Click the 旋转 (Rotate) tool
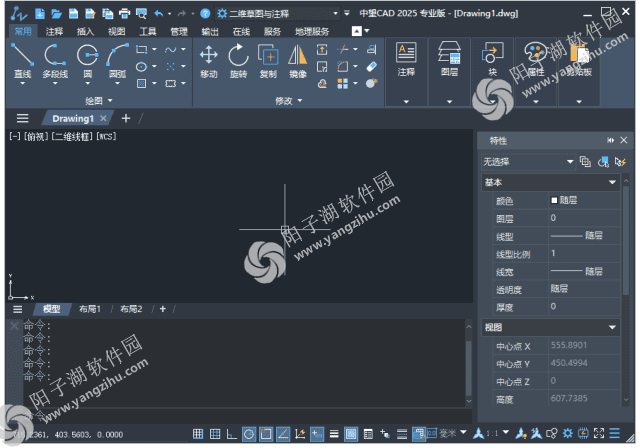The width and height of the screenshot is (640, 448). pos(238,61)
